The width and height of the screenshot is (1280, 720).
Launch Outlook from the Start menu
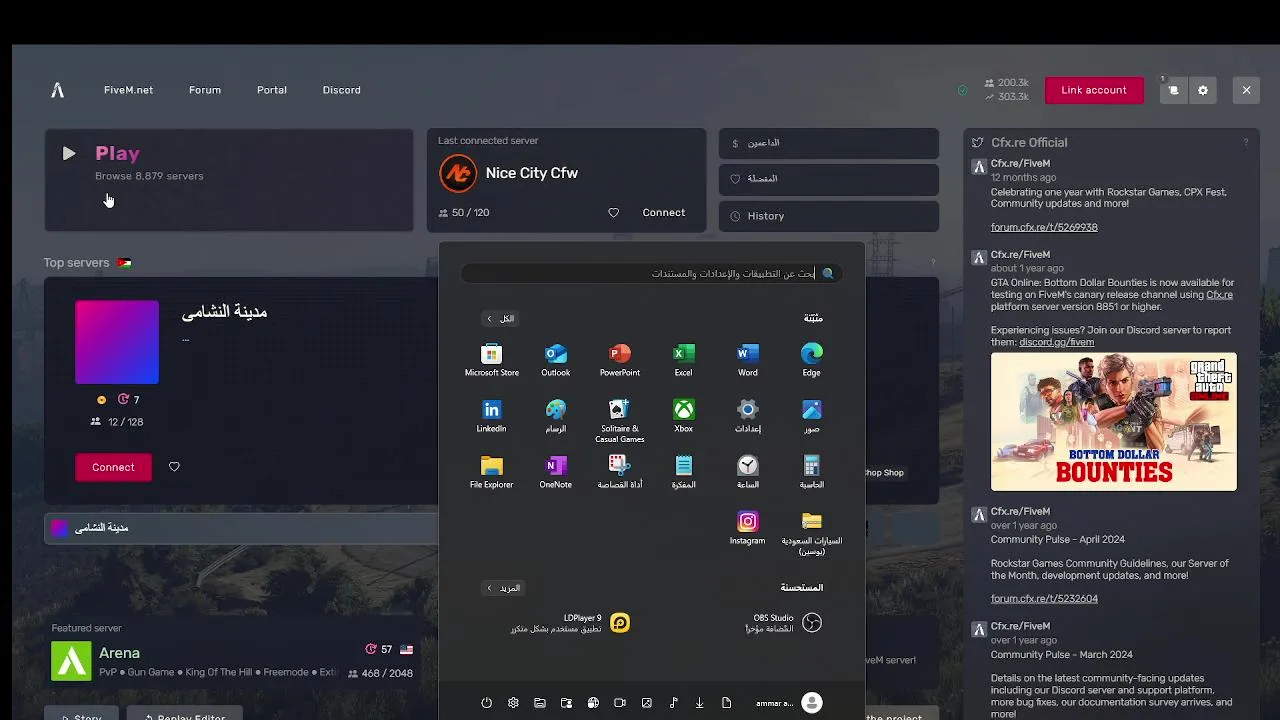556,360
